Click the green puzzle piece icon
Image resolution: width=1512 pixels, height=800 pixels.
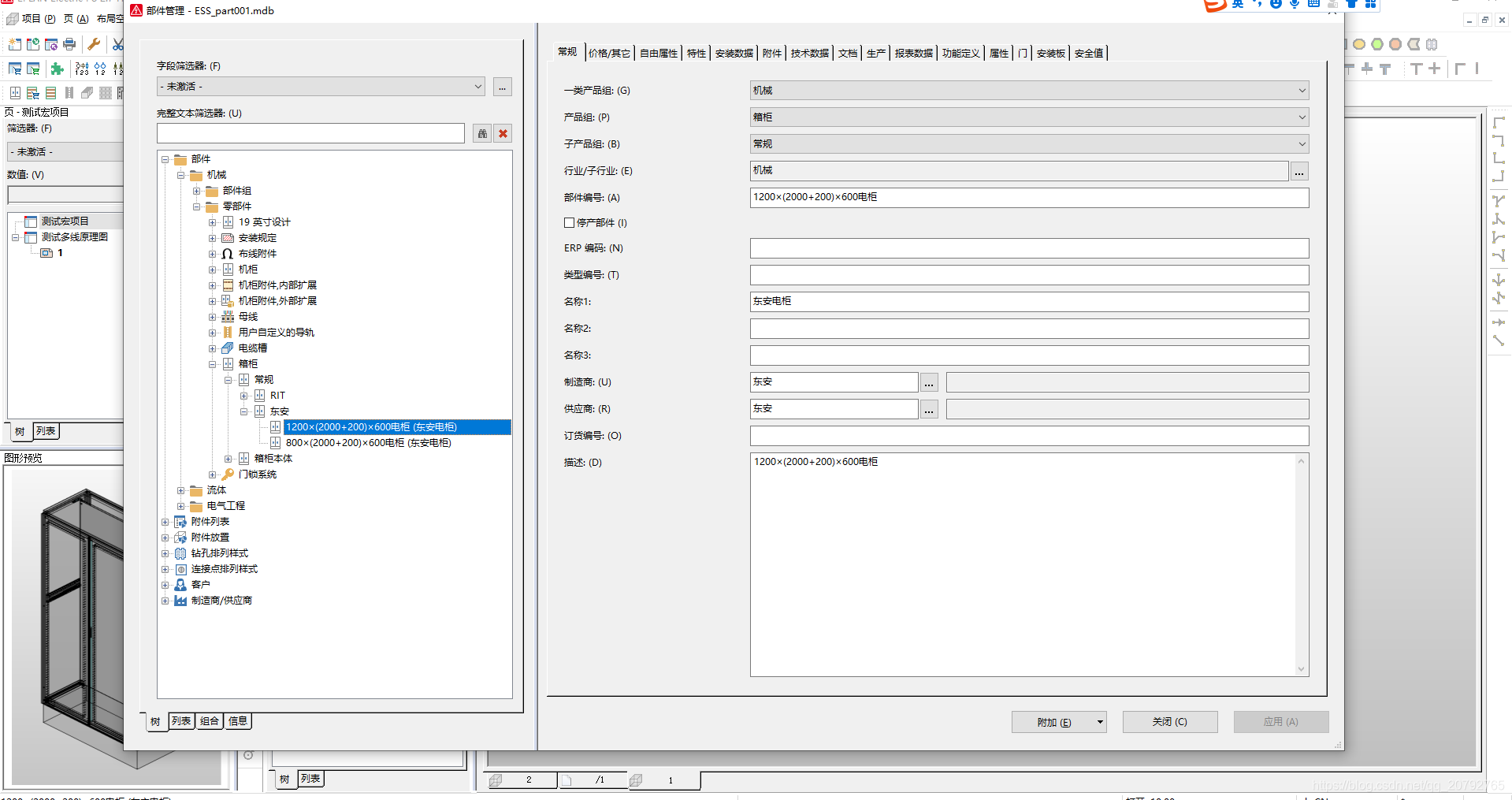pos(57,69)
